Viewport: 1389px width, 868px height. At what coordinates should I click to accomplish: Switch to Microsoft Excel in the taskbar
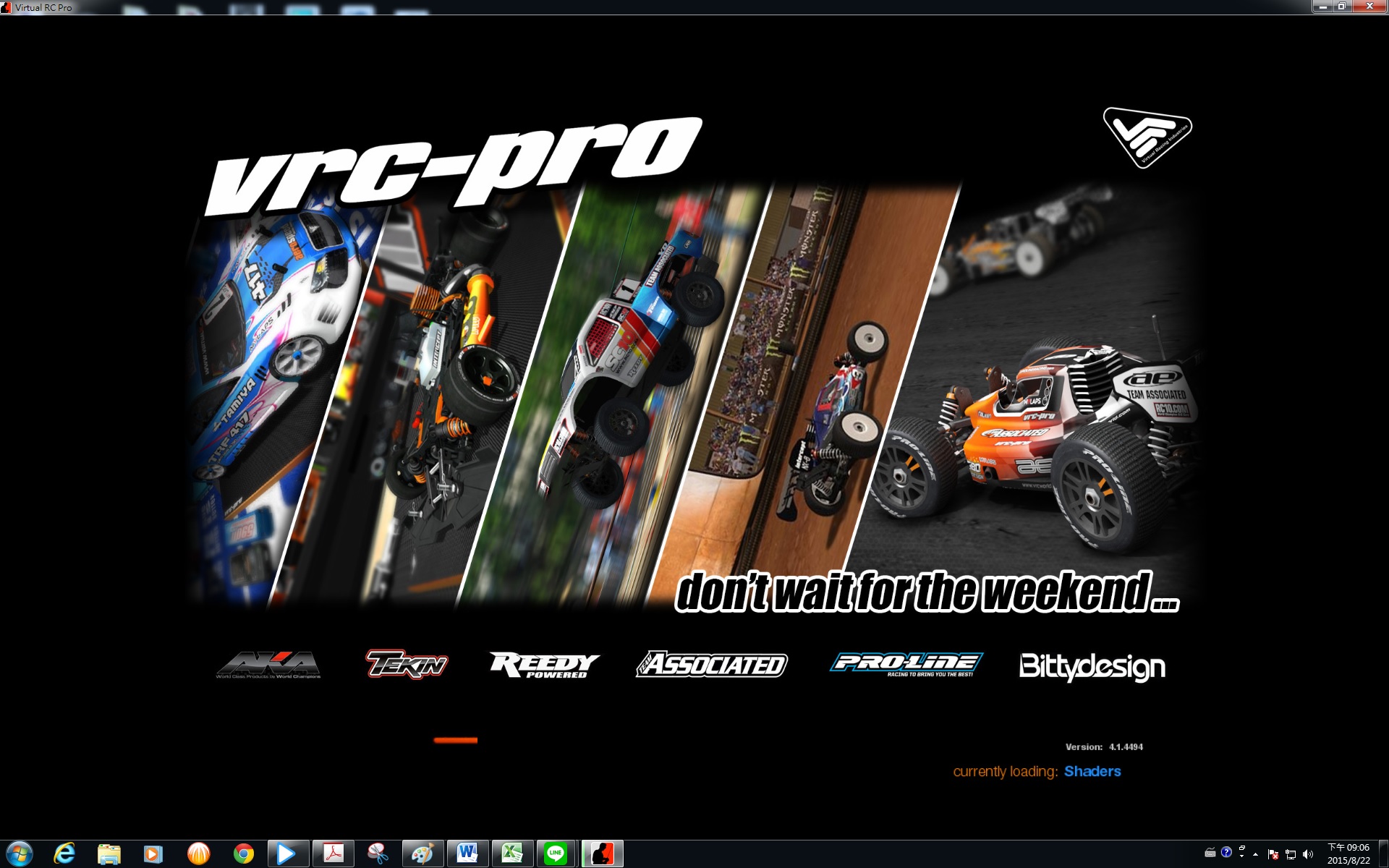tap(512, 854)
